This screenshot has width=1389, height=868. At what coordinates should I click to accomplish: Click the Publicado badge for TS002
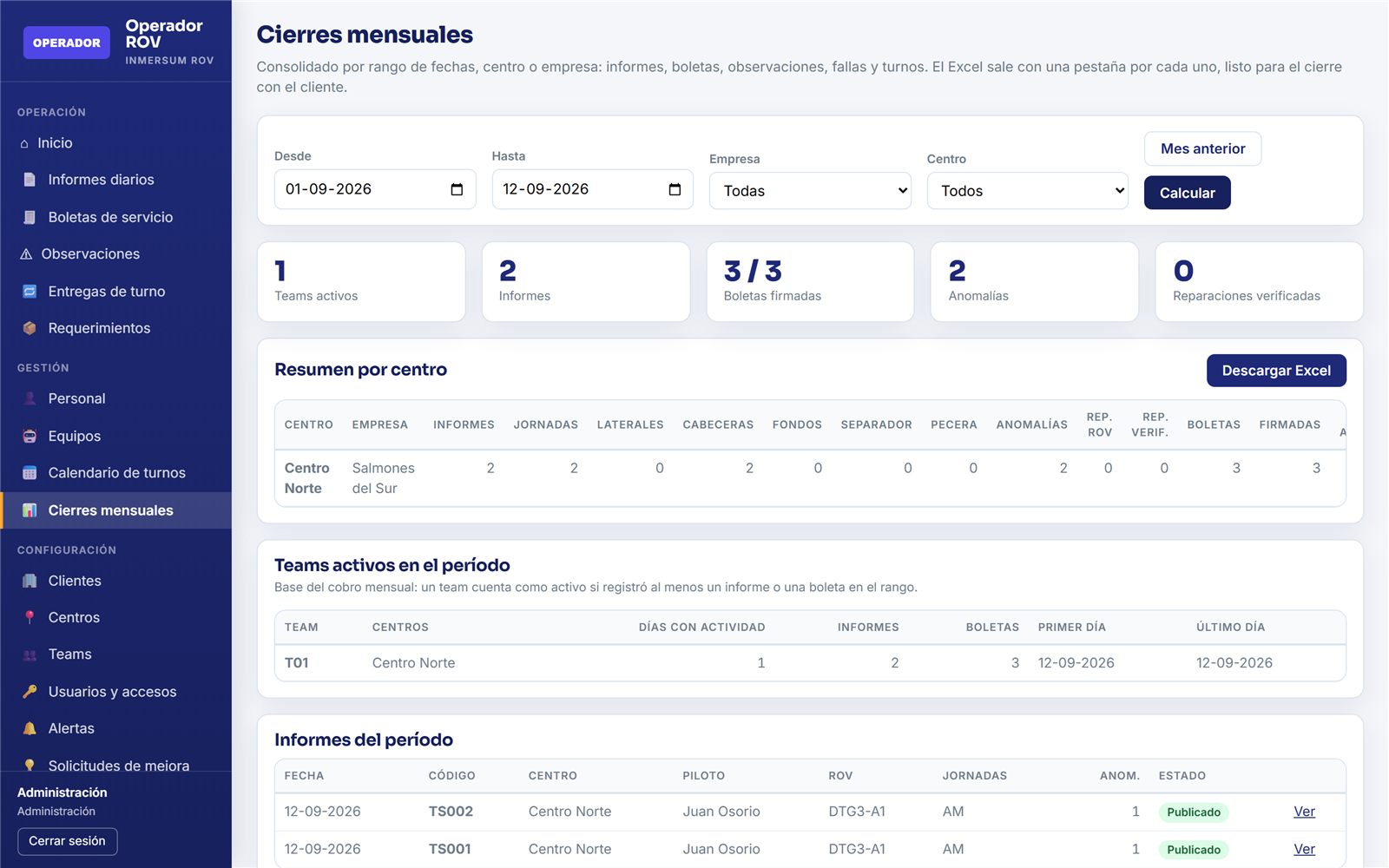pyautogui.click(x=1193, y=812)
